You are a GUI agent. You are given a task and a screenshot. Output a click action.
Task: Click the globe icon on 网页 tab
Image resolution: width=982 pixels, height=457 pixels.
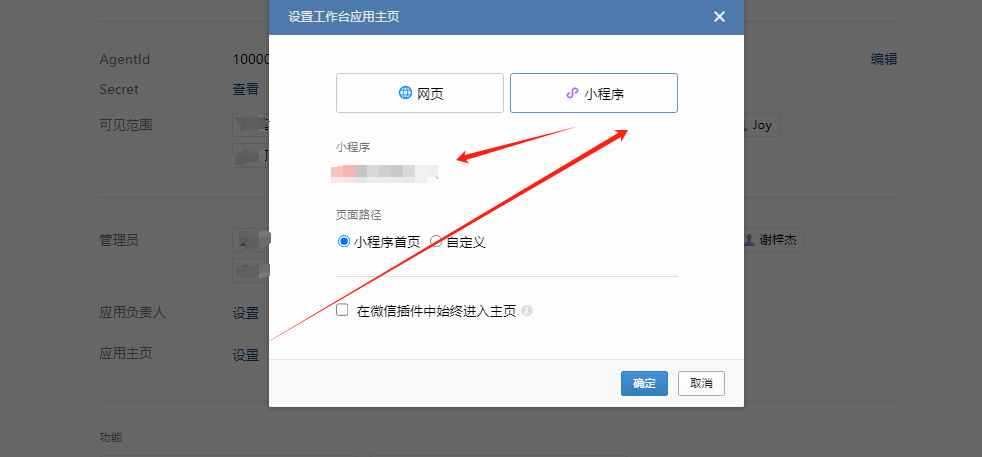[x=405, y=93]
